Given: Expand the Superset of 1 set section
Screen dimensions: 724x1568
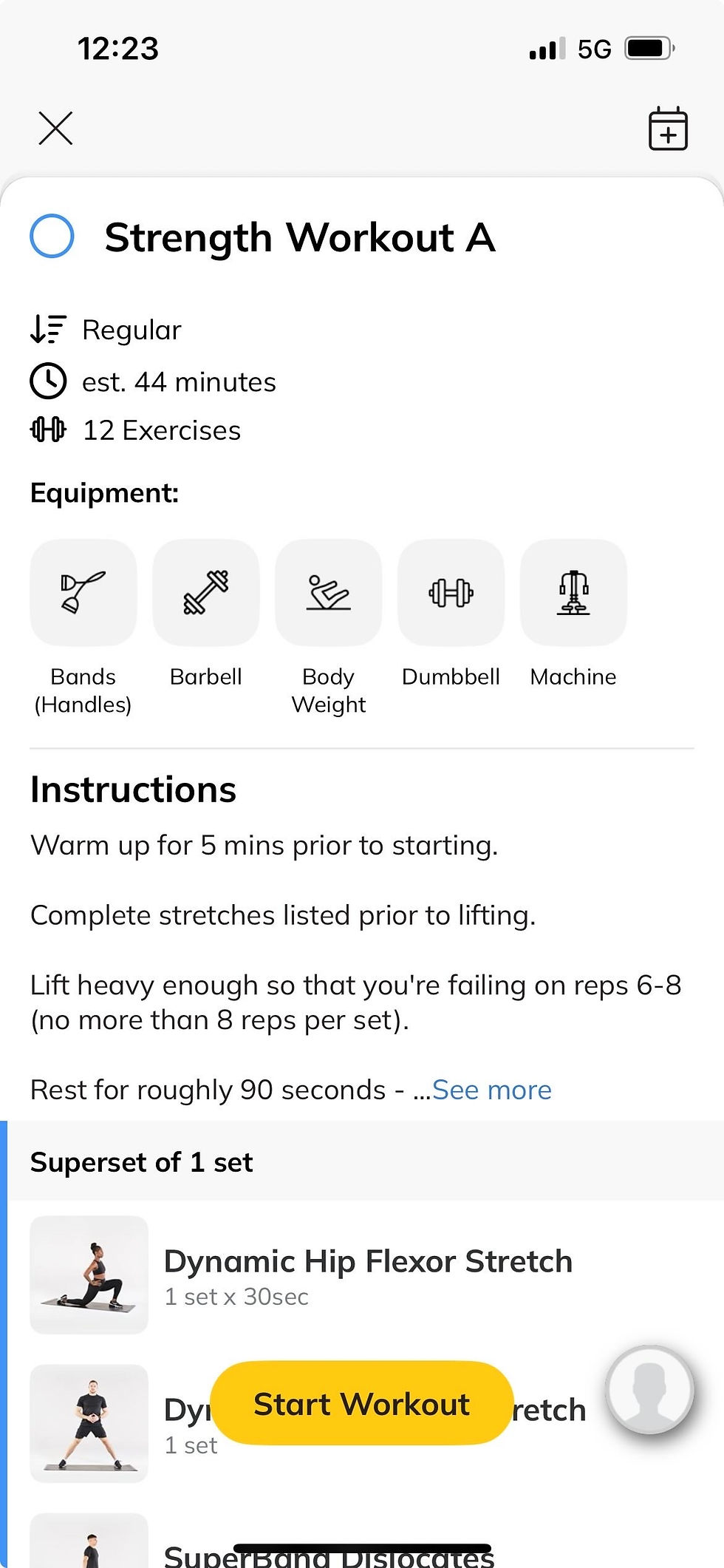Looking at the screenshot, I should [x=142, y=1161].
